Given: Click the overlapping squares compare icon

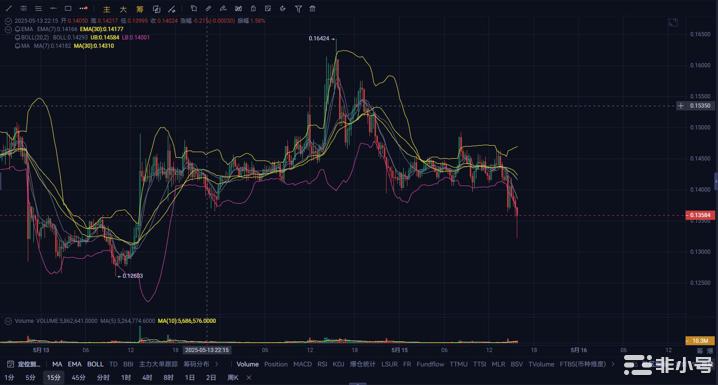Looking at the screenshot, I should (x=156, y=9).
